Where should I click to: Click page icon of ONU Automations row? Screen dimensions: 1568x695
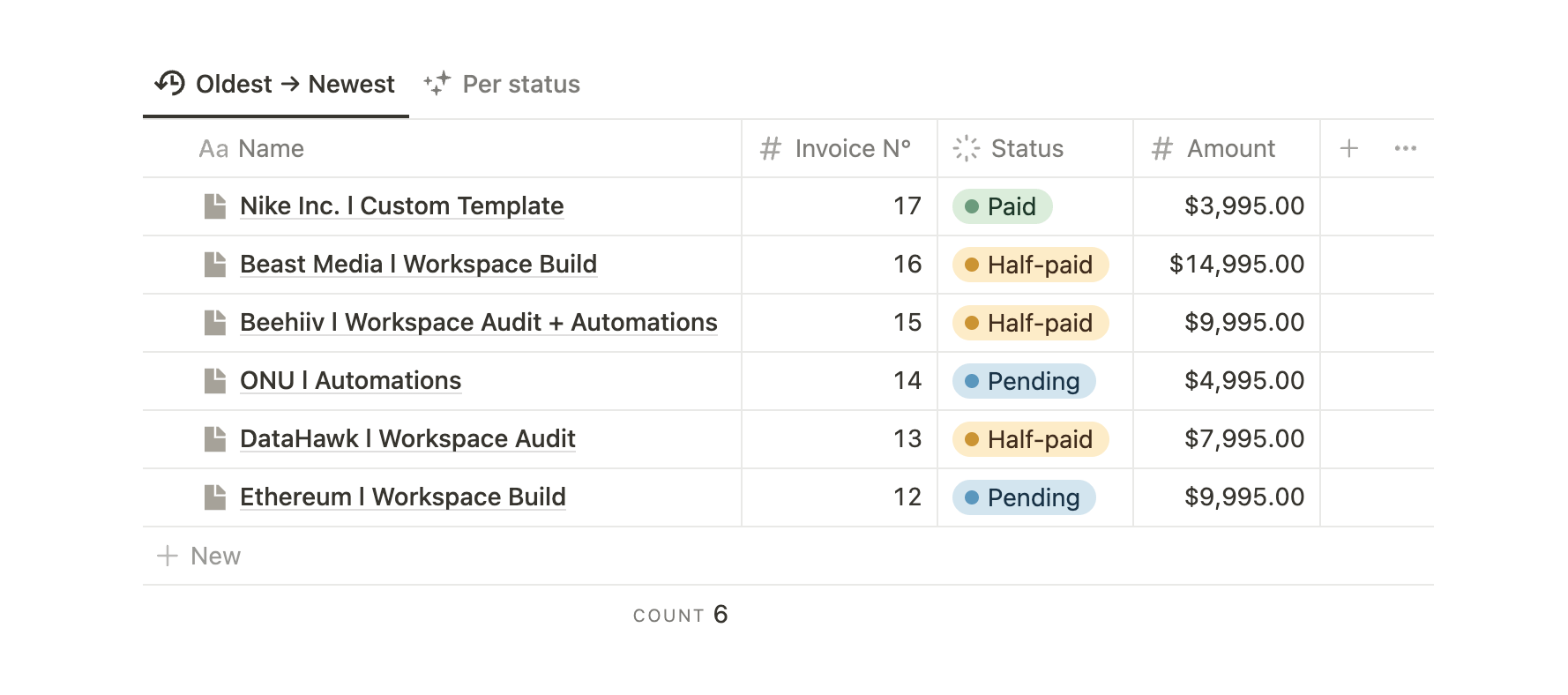click(215, 380)
